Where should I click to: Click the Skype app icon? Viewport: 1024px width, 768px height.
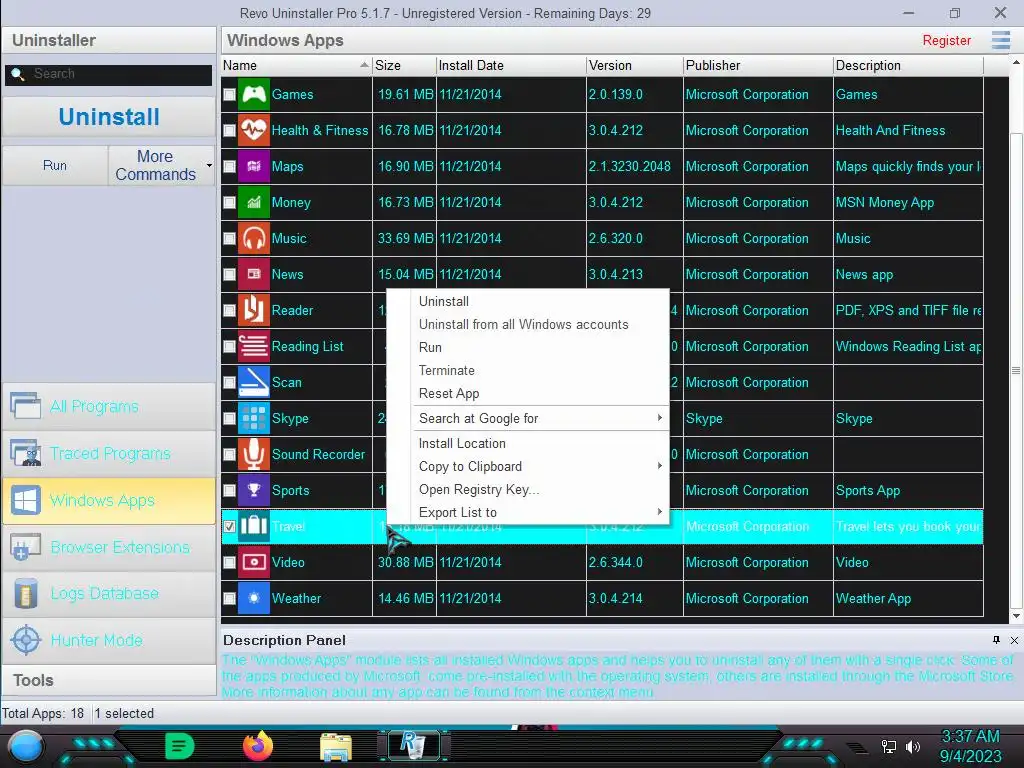(x=253, y=419)
